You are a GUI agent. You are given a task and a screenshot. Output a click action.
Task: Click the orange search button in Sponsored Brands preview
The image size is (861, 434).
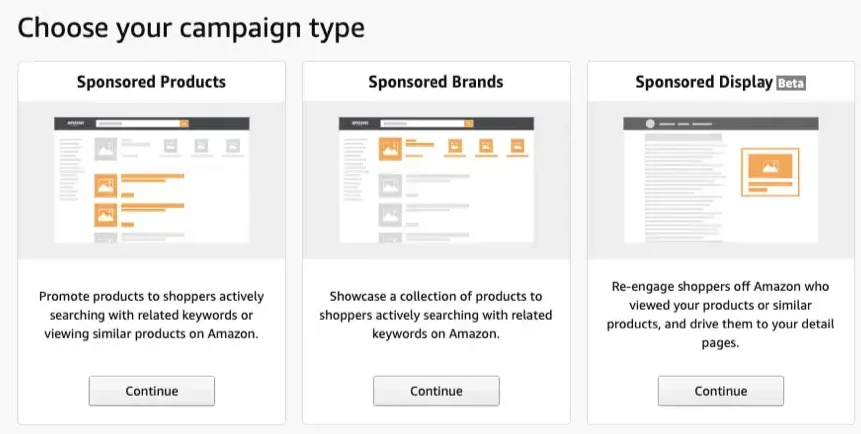tap(469, 124)
